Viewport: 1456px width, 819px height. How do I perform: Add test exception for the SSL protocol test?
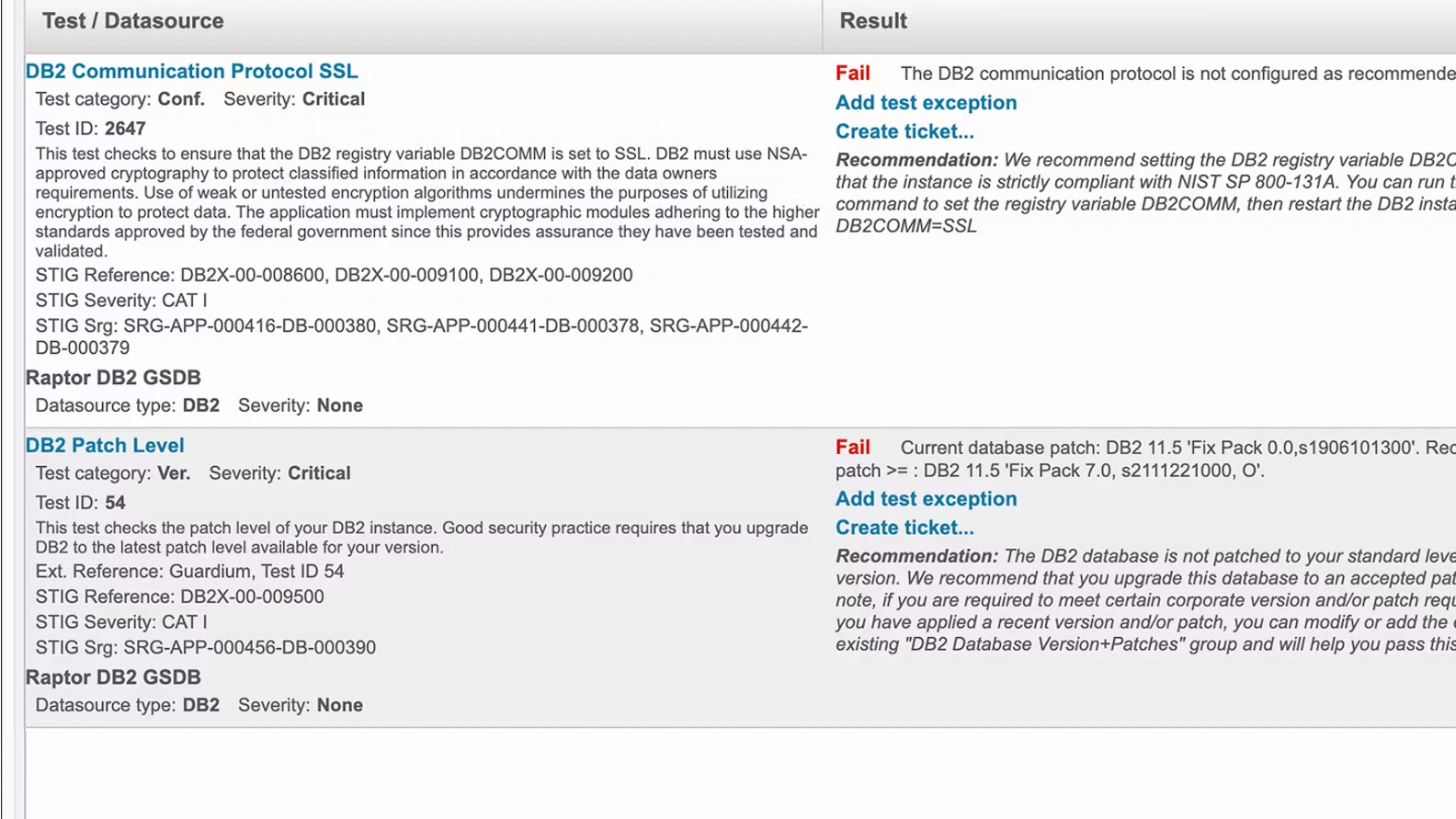(926, 103)
